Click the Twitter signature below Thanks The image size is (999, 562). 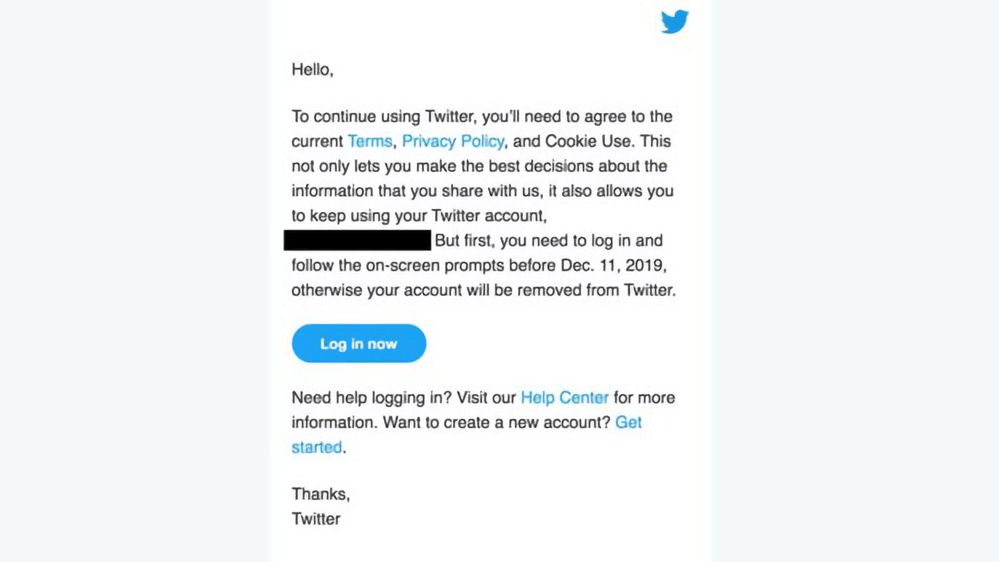pos(316,519)
